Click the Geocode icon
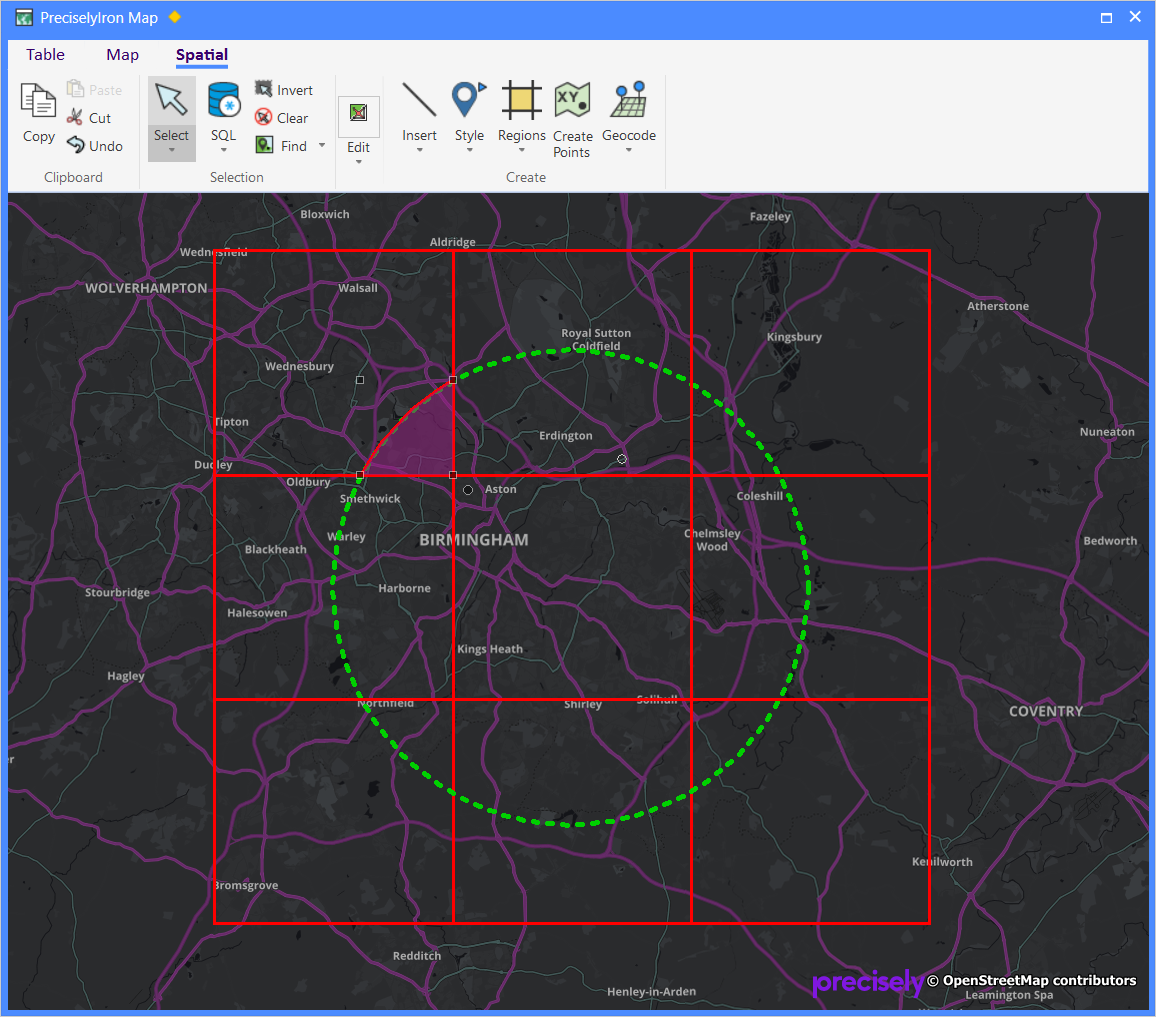 (629, 100)
